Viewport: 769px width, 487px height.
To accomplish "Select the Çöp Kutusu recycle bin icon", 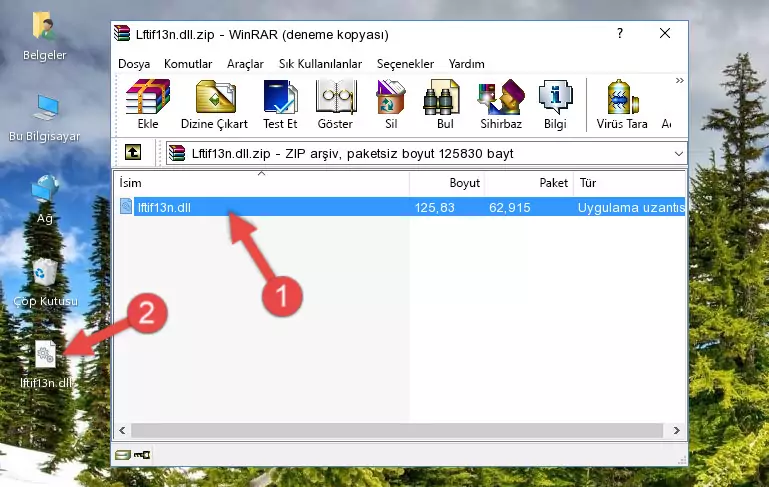I will (45, 282).
